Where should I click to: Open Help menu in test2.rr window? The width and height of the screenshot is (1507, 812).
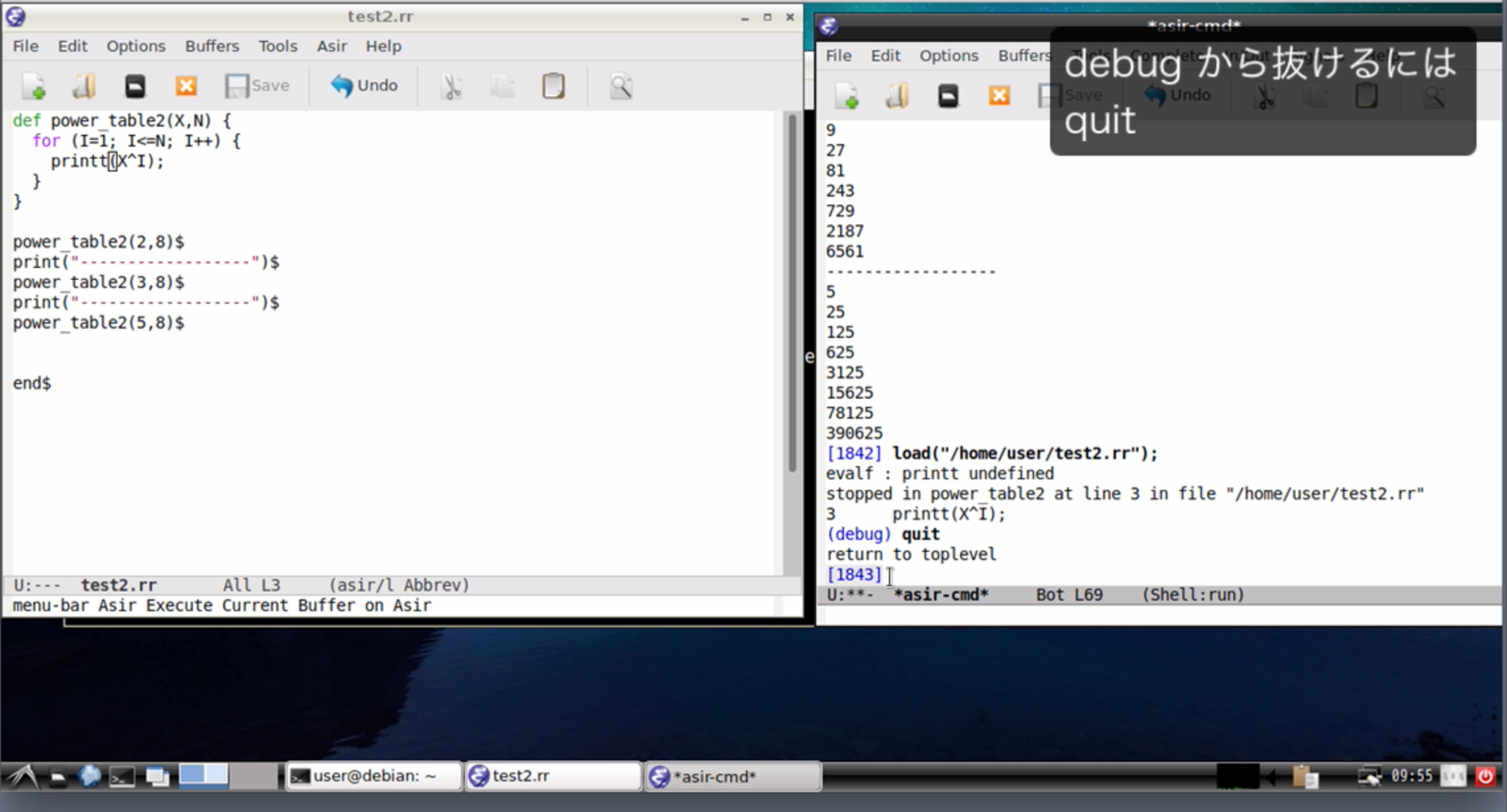click(384, 46)
